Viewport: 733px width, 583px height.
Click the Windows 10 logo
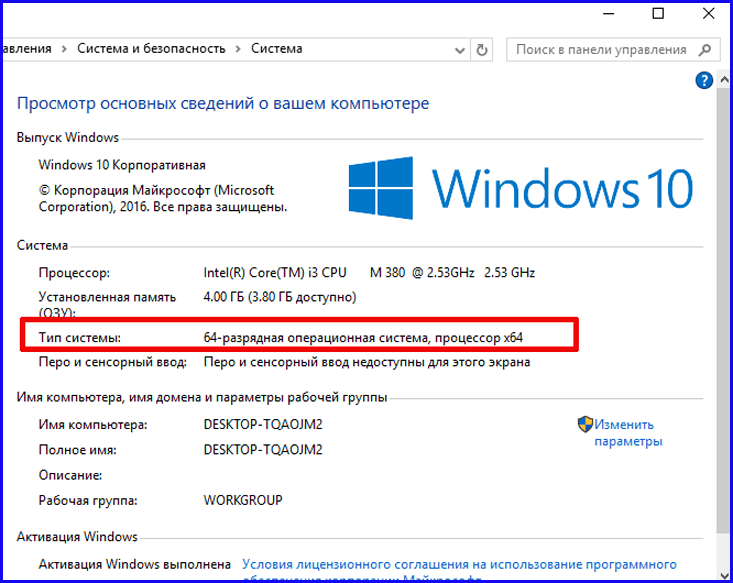(x=520, y=188)
